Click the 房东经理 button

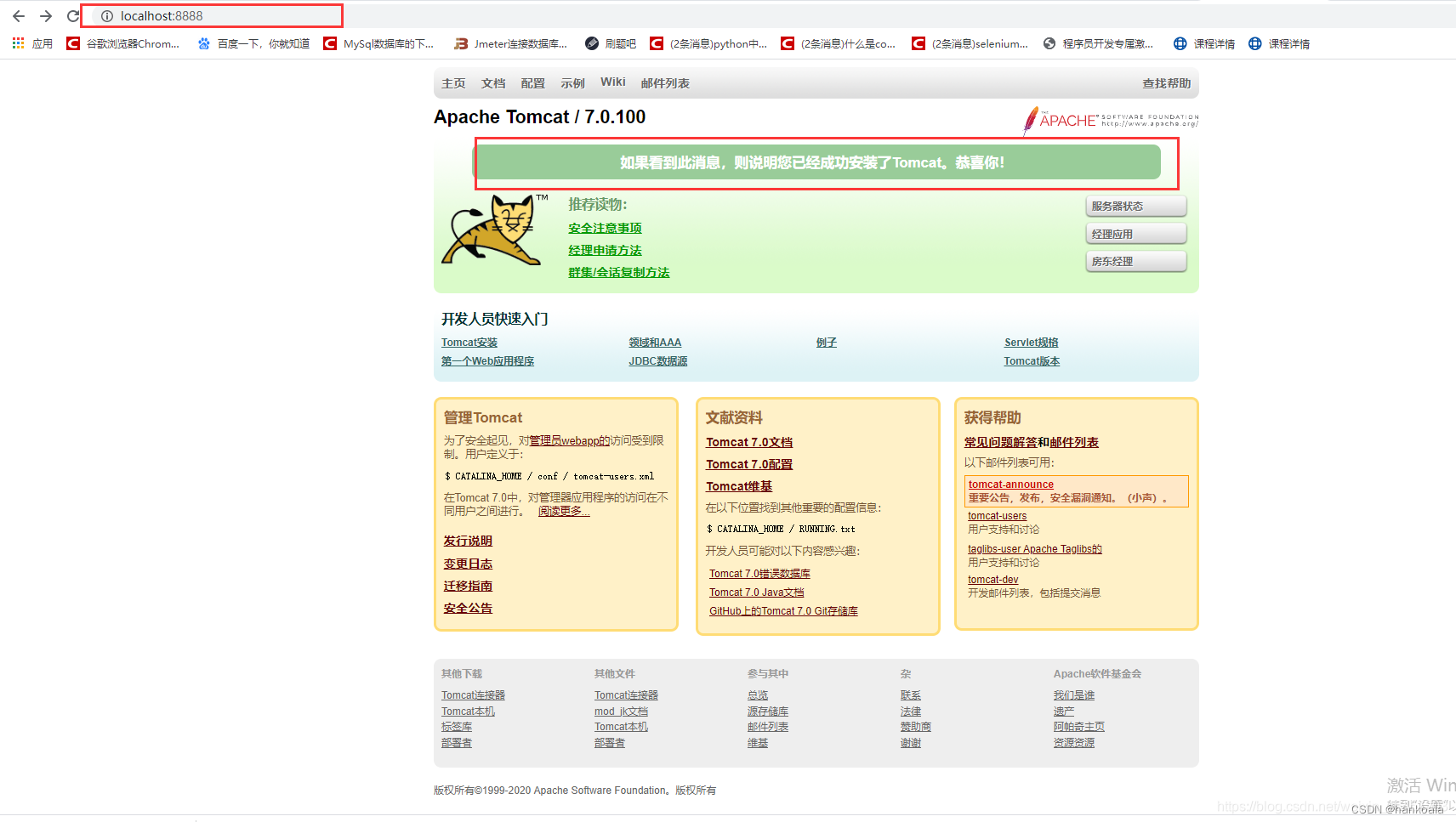(x=1136, y=261)
